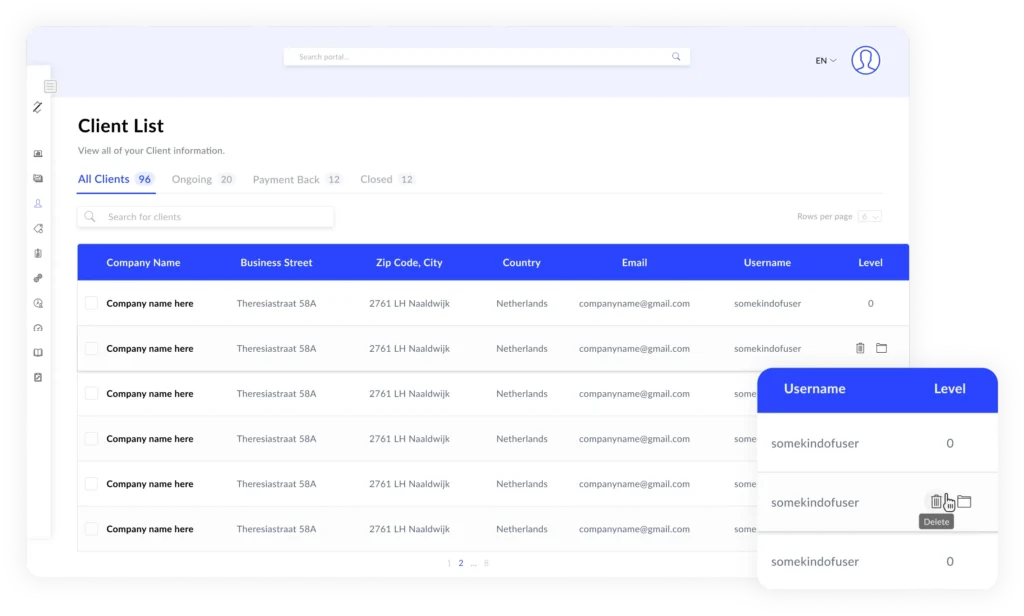This screenshot has height=616, width=1024.
Task: Click 'View all of your Client information.' text
Action: (151, 150)
